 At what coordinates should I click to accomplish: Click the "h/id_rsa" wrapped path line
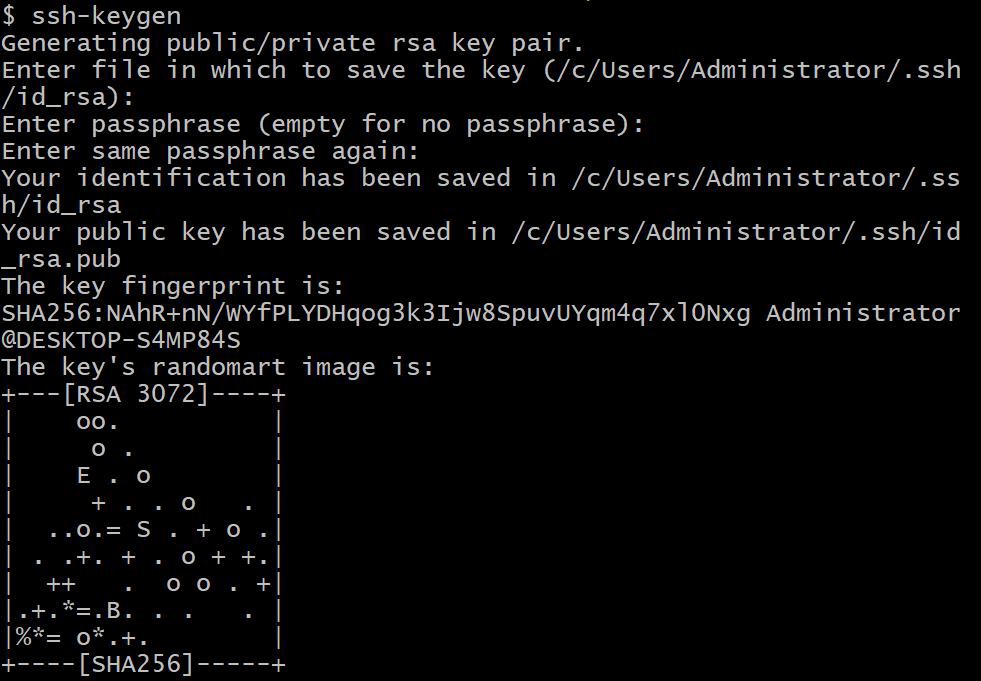coord(60,205)
